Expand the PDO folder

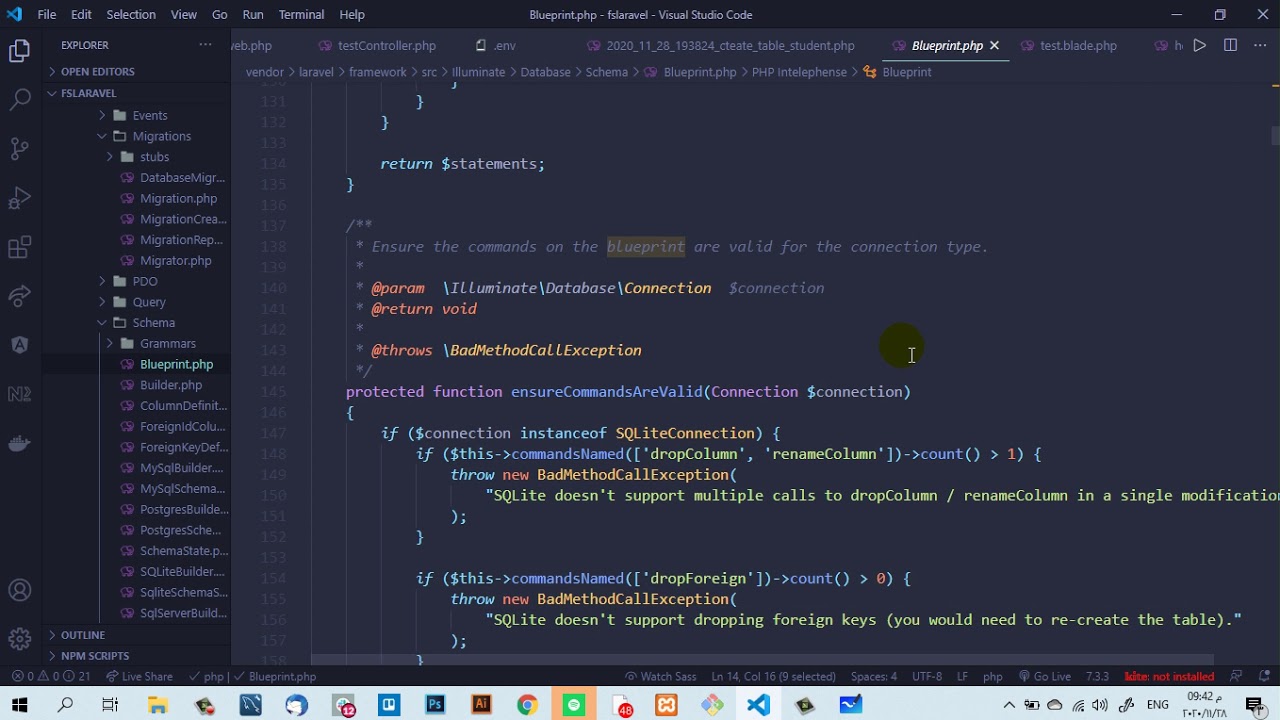[x=145, y=281]
